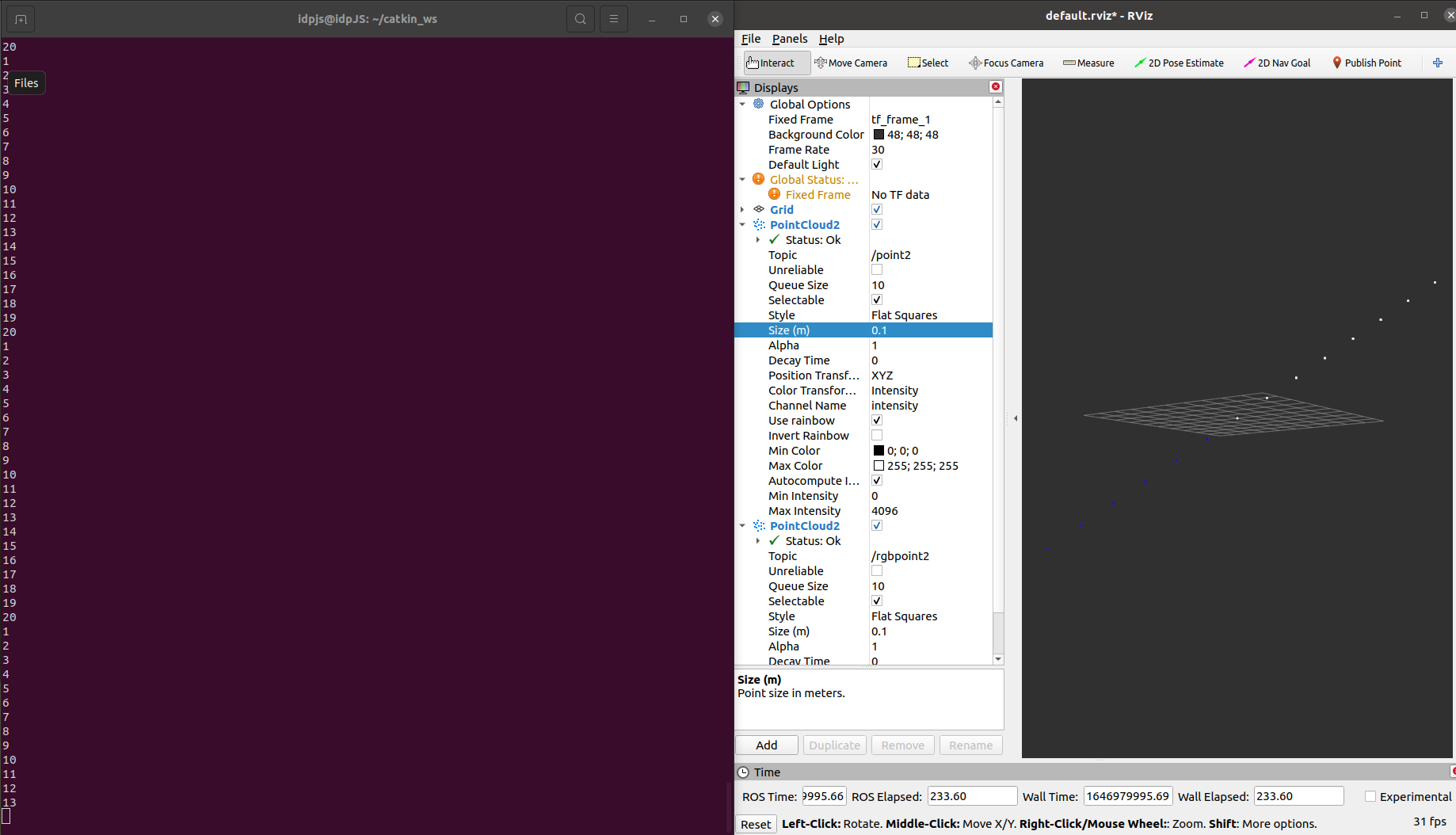The image size is (1456, 835).
Task: Open the Background Color swatch
Action: (879, 134)
